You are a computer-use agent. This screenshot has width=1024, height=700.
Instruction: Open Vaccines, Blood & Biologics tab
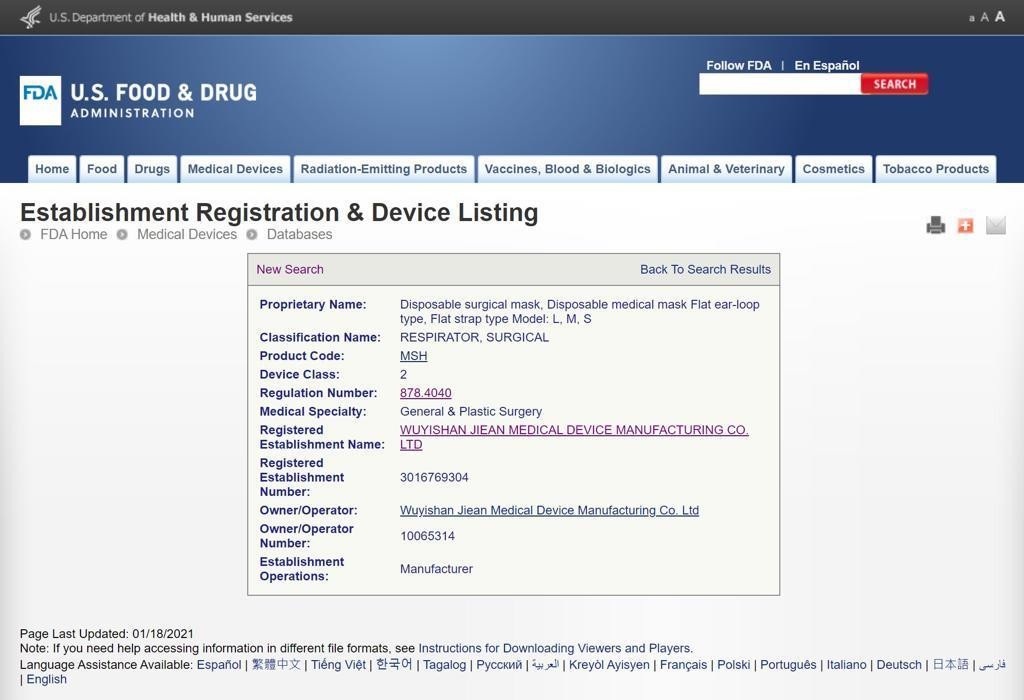(567, 169)
